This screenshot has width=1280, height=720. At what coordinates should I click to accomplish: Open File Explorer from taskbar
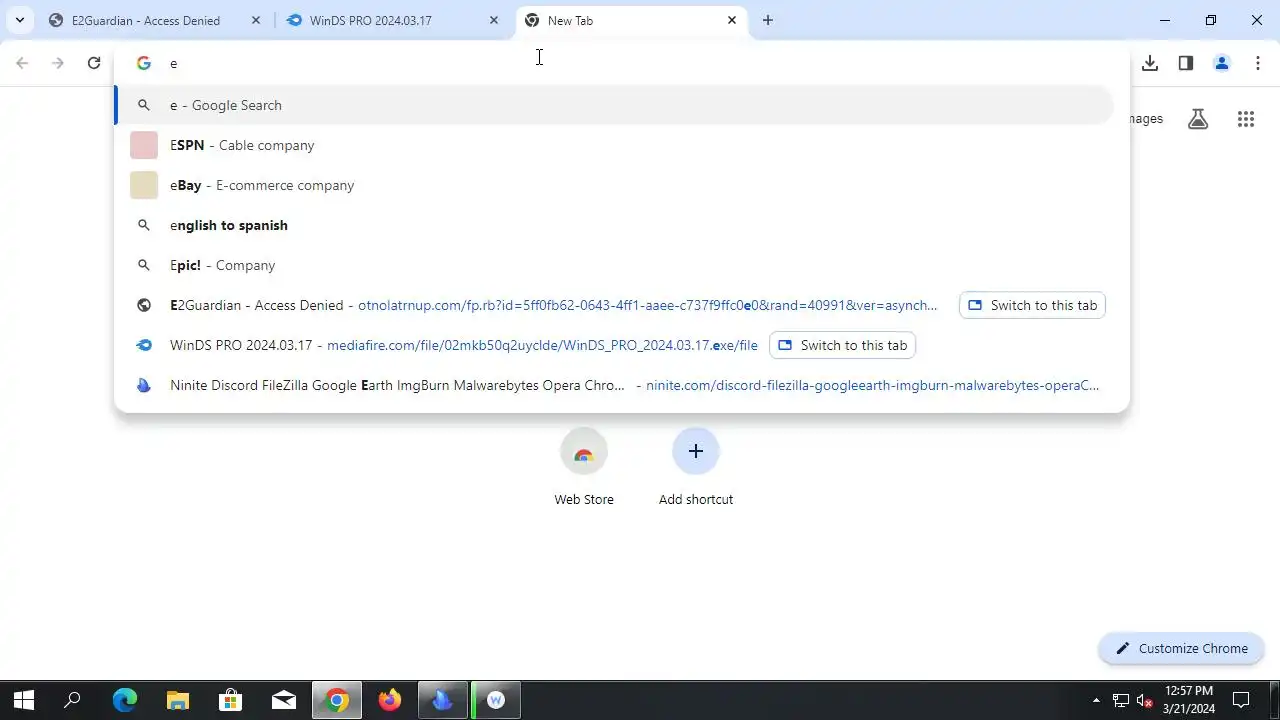(x=178, y=701)
